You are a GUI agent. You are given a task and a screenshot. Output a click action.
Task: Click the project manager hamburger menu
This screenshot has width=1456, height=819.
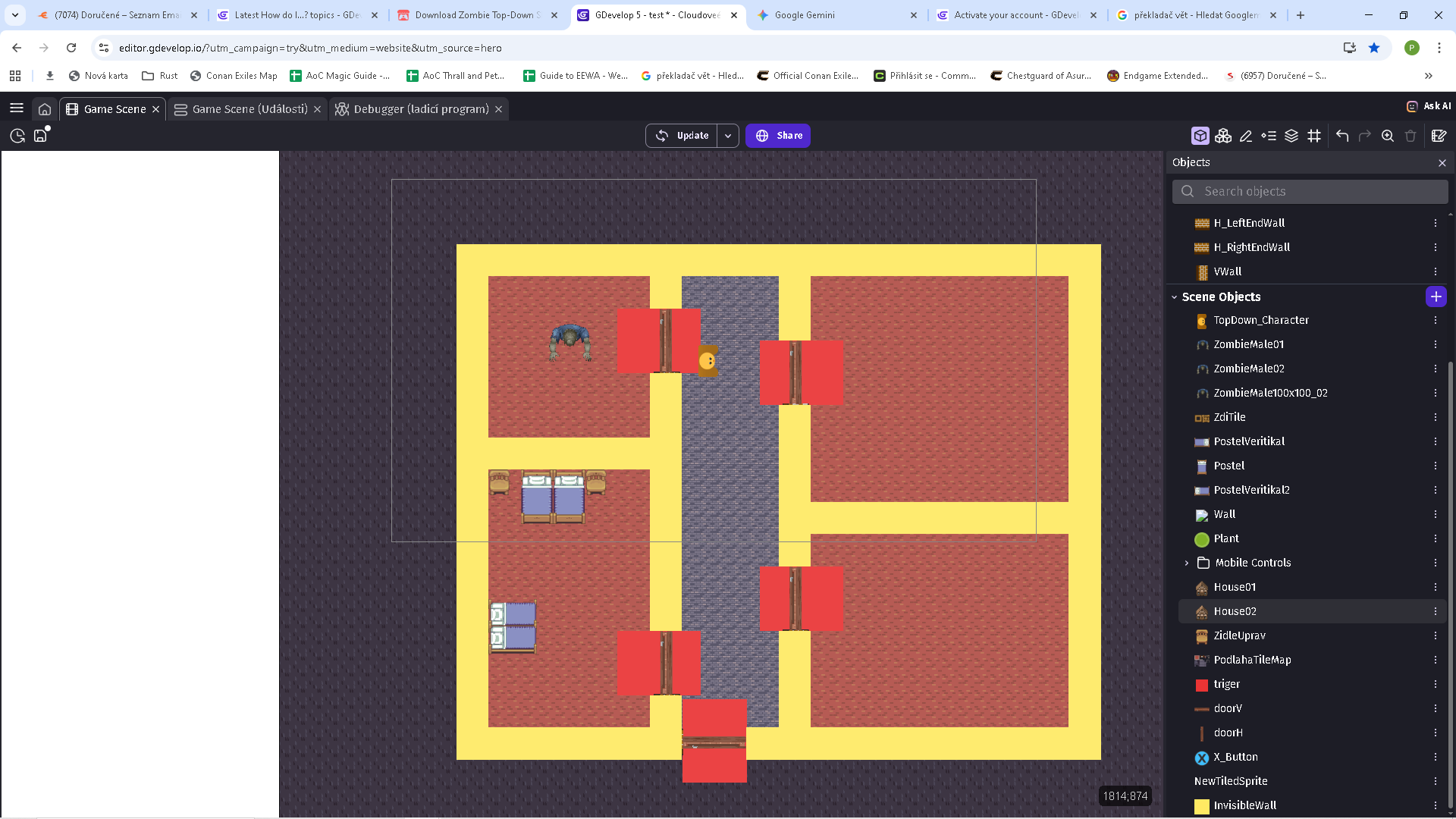pos(17,108)
